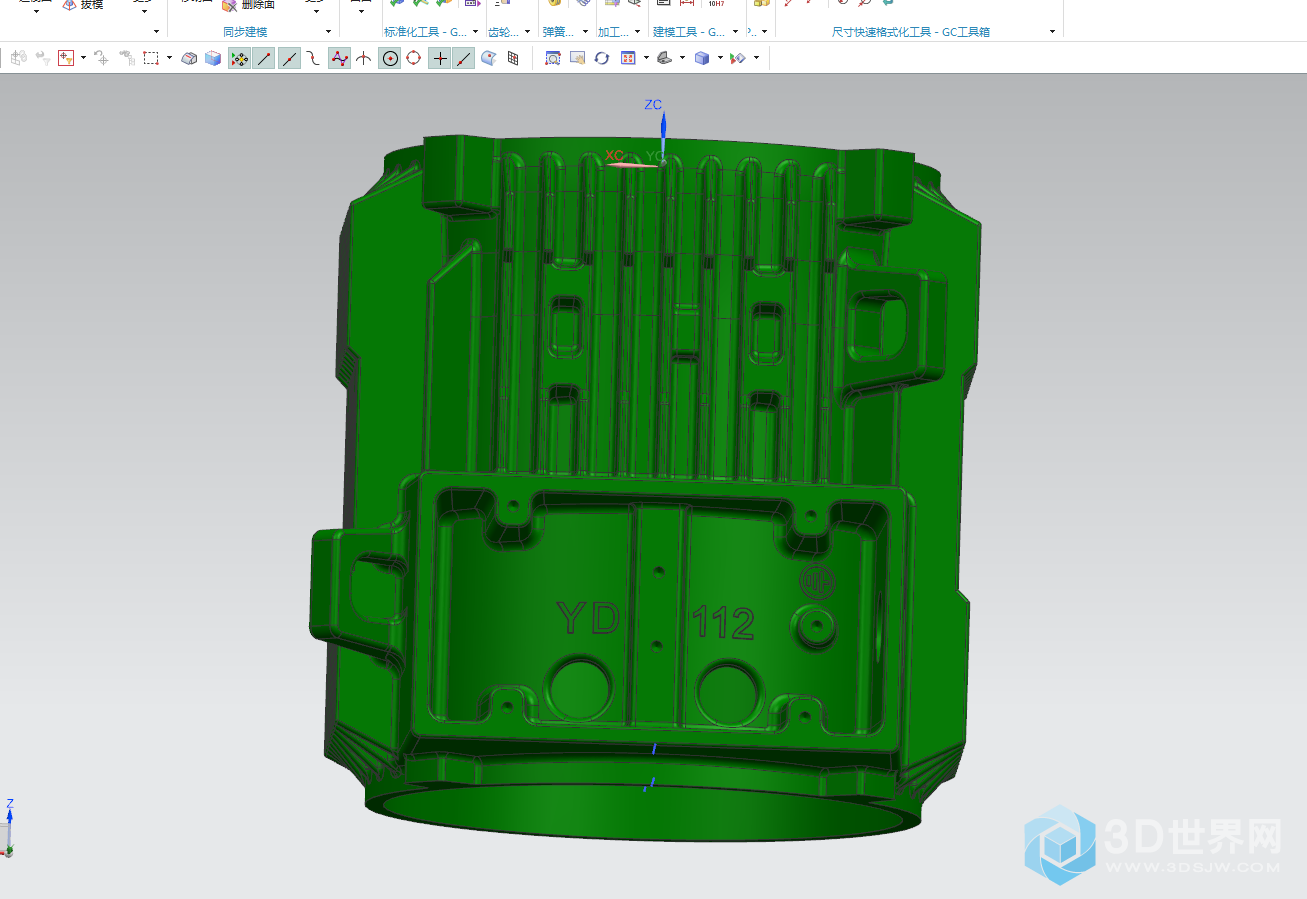Expand 标准化工具 group dropdown arrow

(476, 32)
